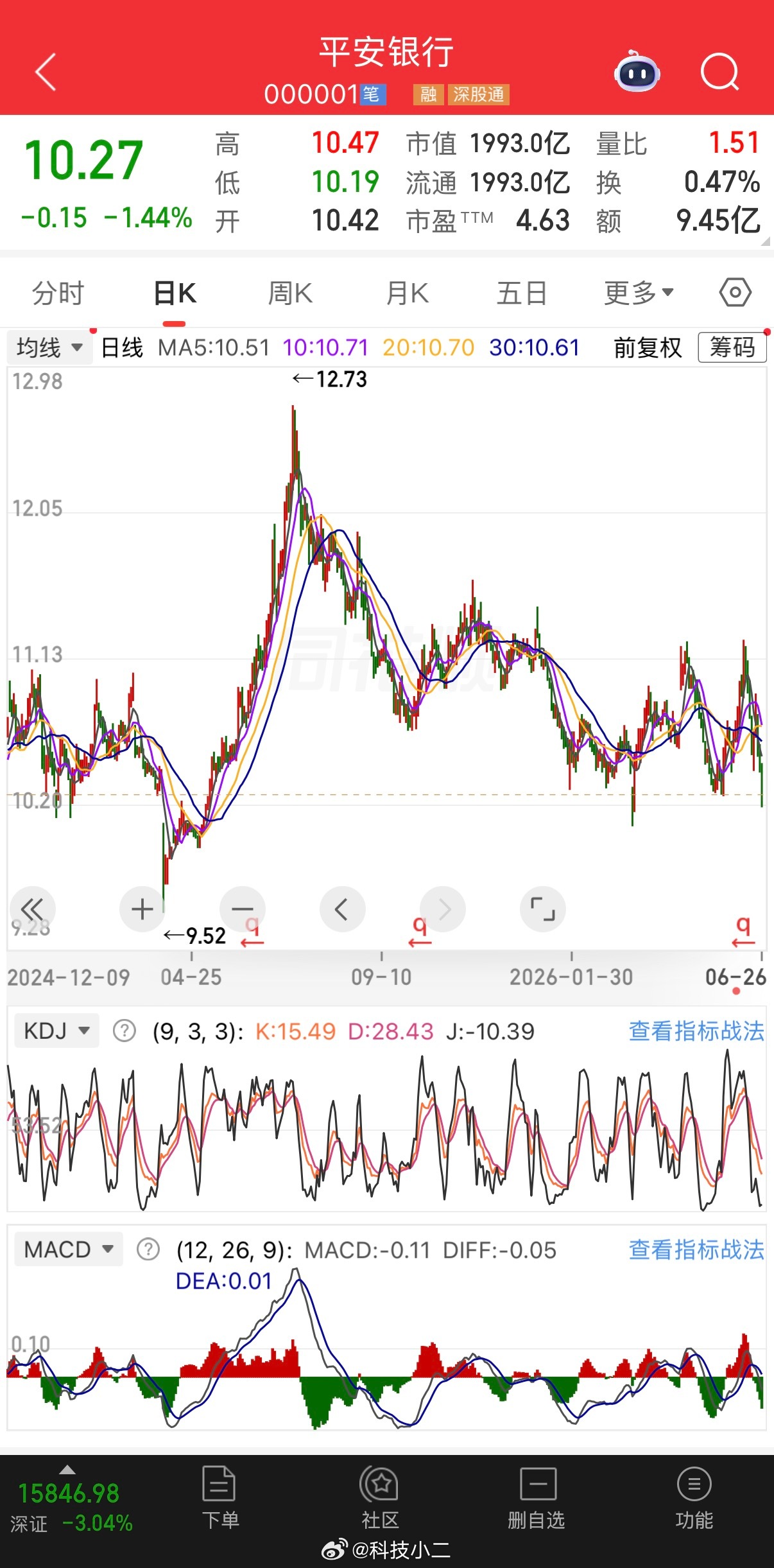This screenshot has width=774, height=1568.
Task: Switch to 月K tab
Action: (407, 293)
